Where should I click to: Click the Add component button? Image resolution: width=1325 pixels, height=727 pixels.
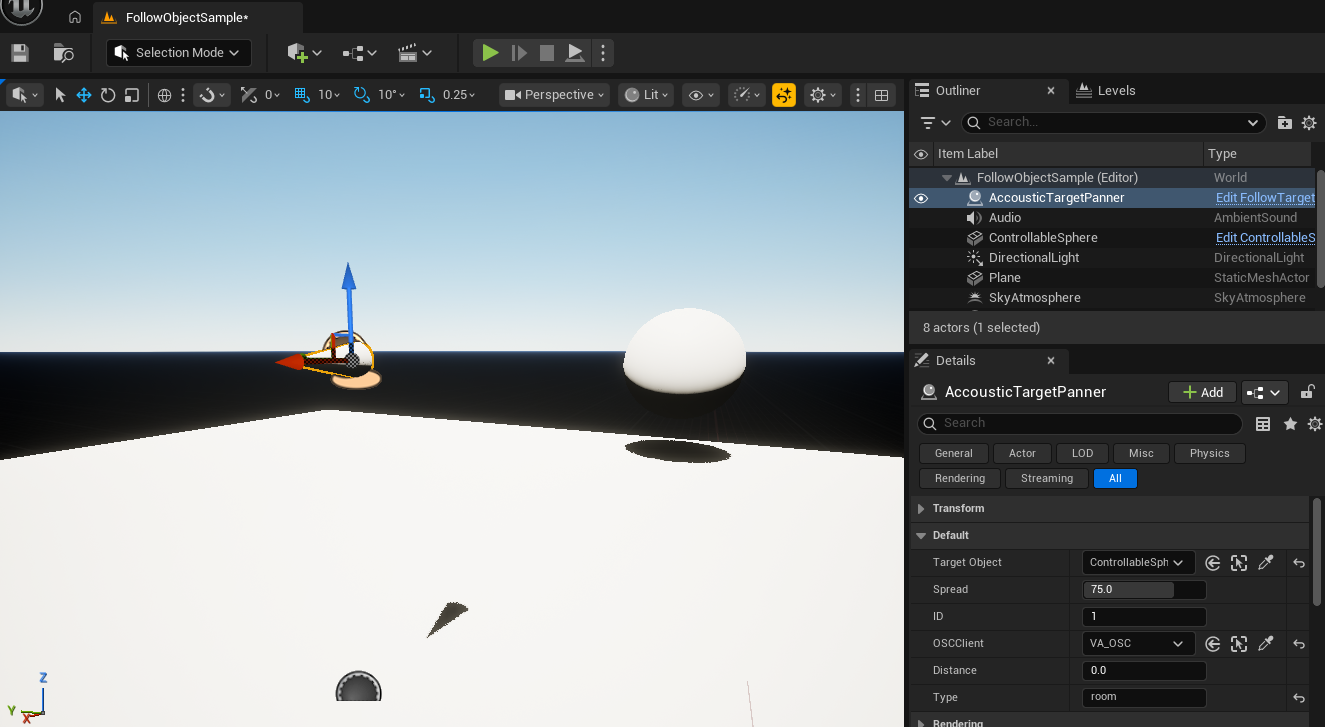(x=1203, y=392)
